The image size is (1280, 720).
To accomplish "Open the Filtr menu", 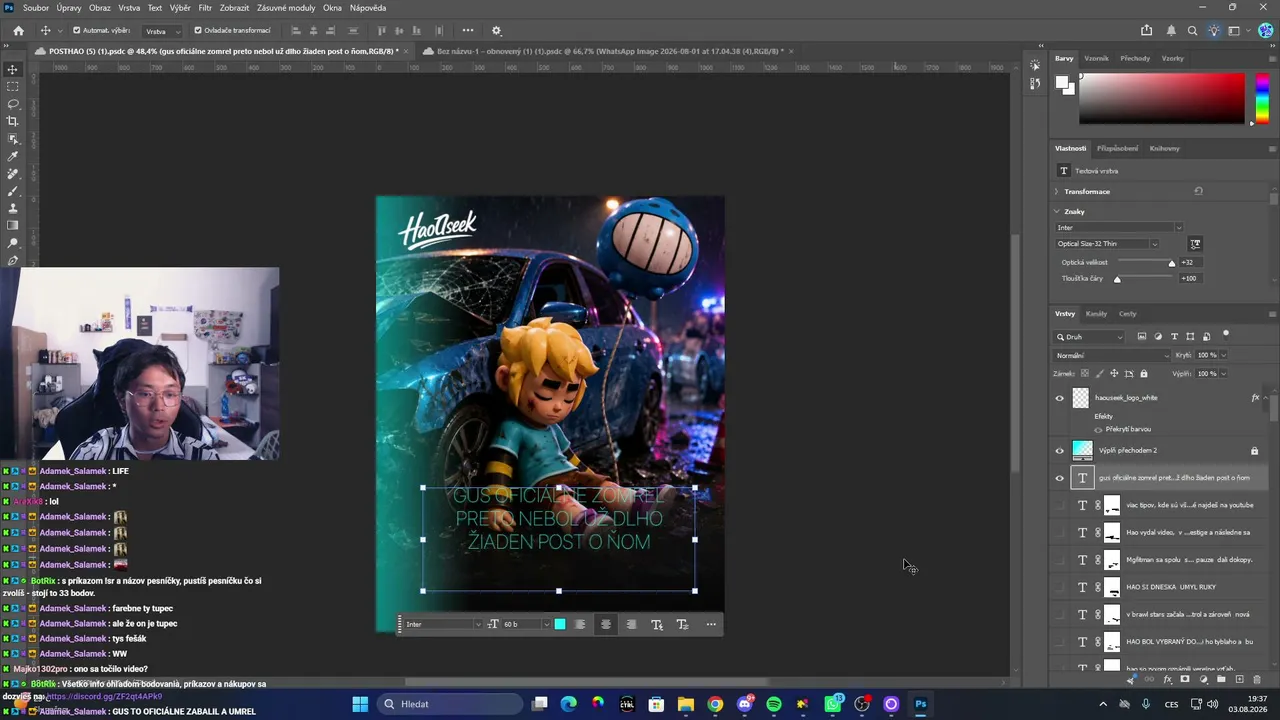I will coord(205,8).
